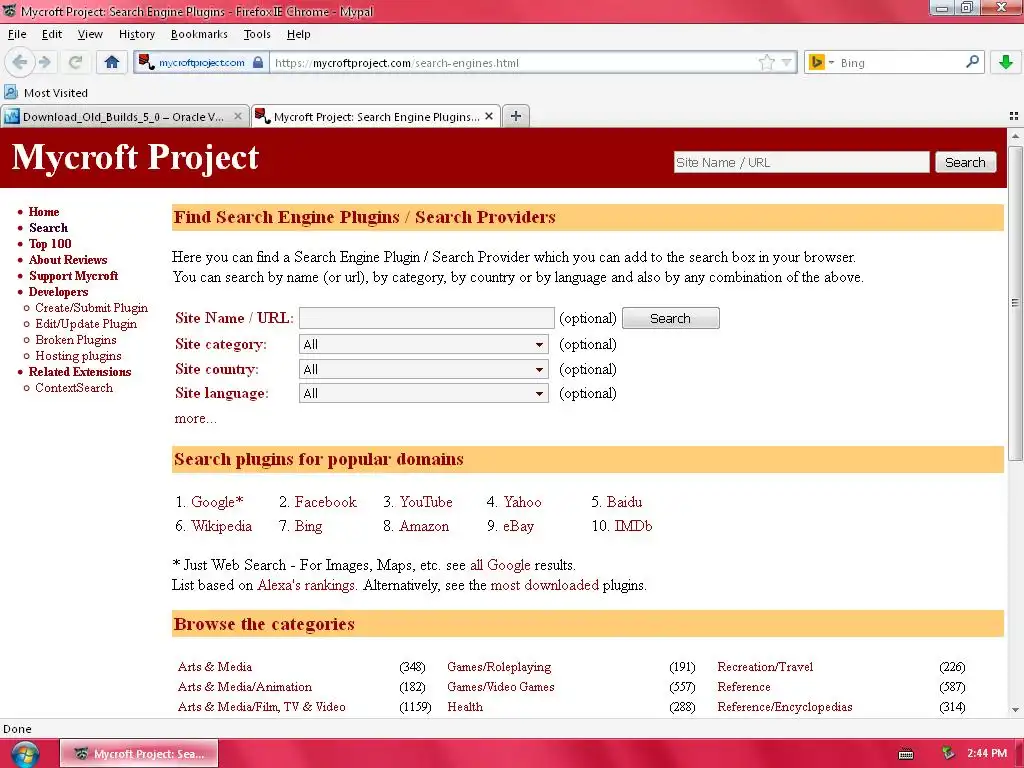Click the Bing search input box
The height and width of the screenshot is (768, 1024).
pos(900,63)
